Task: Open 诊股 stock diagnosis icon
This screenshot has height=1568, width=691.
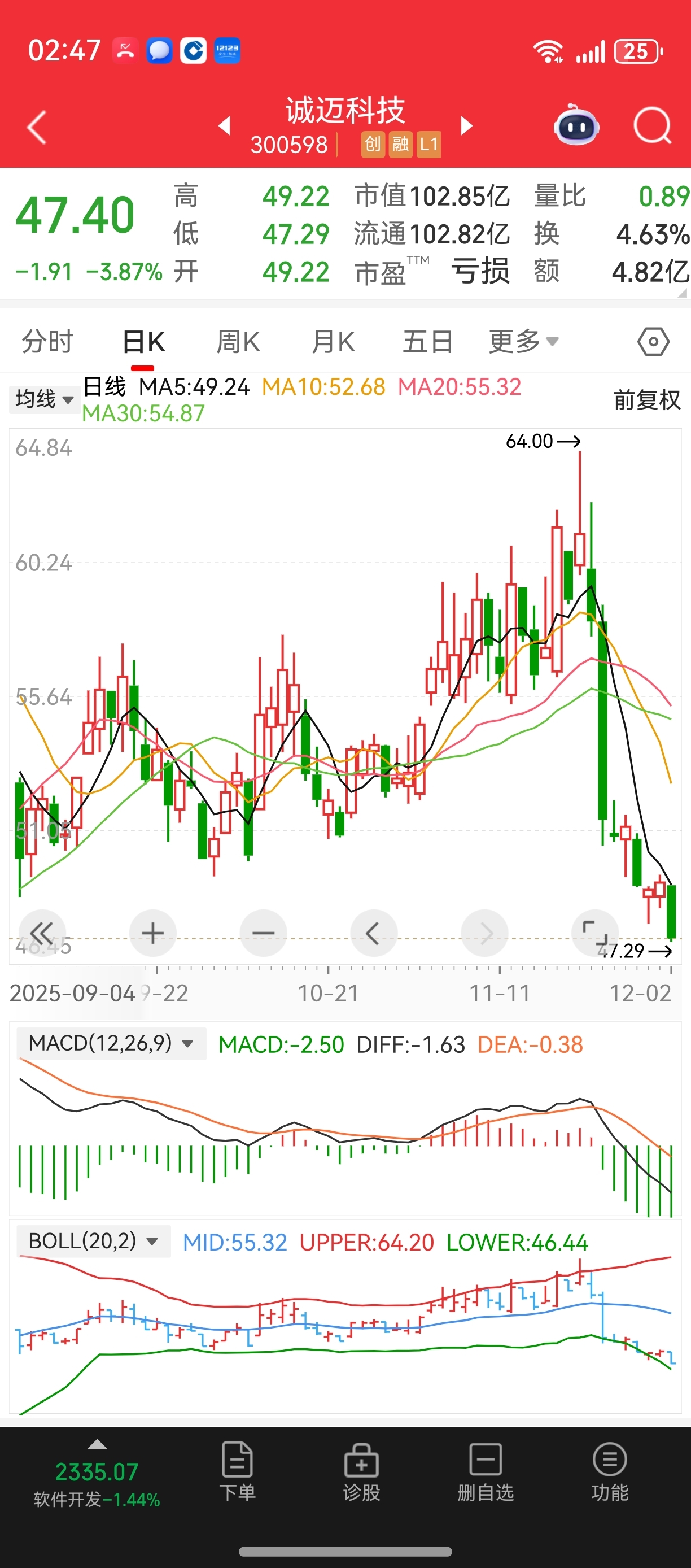Action: 361,1471
